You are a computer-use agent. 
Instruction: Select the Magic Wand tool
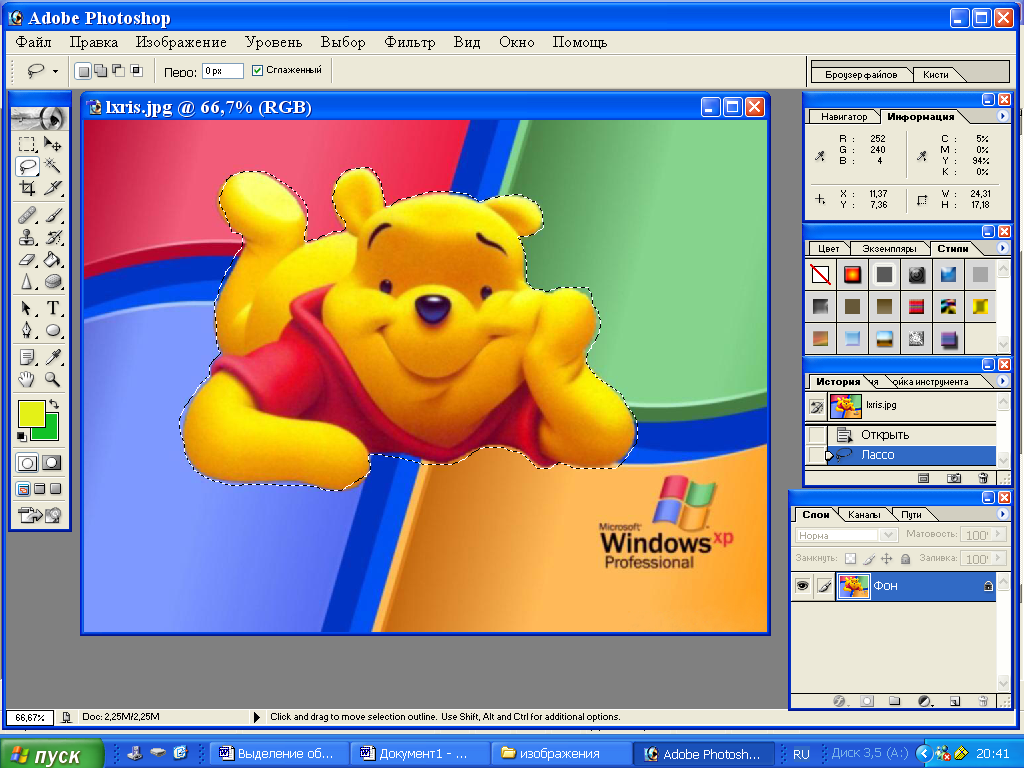click(52, 166)
